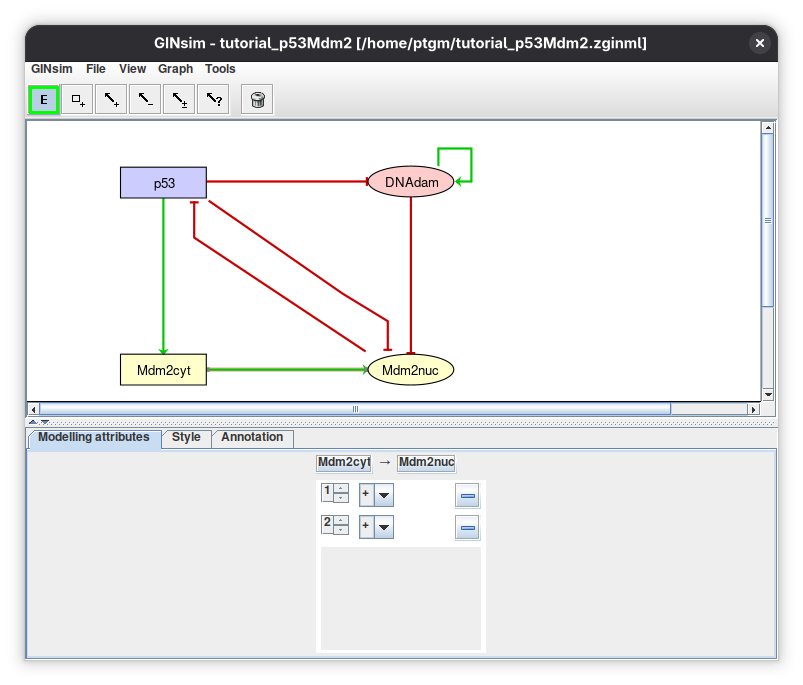The width and height of the screenshot is (803, 685).
Task: Select the DNAdam node
Action: tap(411, 182)
